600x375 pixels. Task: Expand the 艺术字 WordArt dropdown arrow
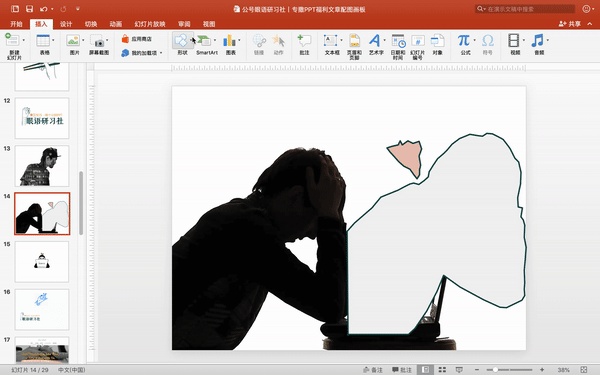385,40
